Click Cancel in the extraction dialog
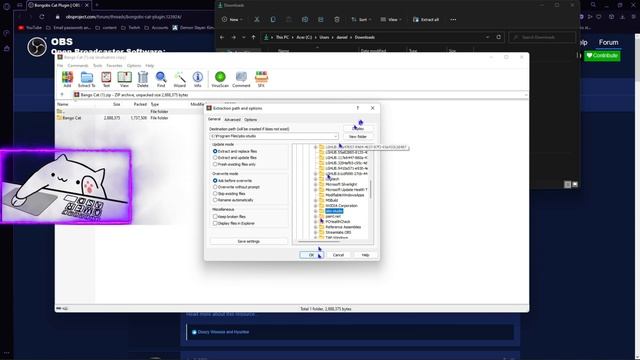 pos(338,255)
